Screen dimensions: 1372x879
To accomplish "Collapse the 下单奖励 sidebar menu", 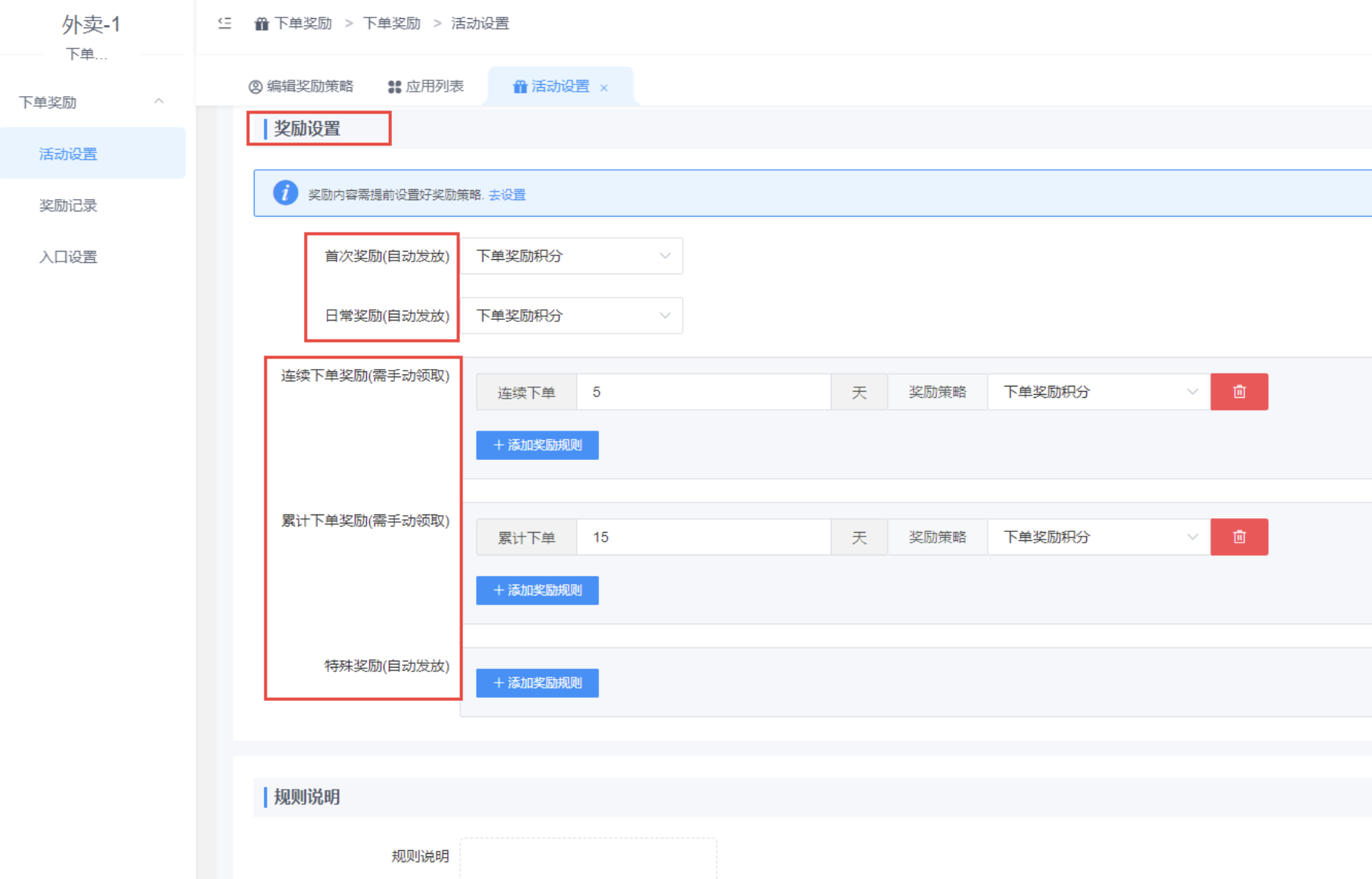I will point(158,102).
